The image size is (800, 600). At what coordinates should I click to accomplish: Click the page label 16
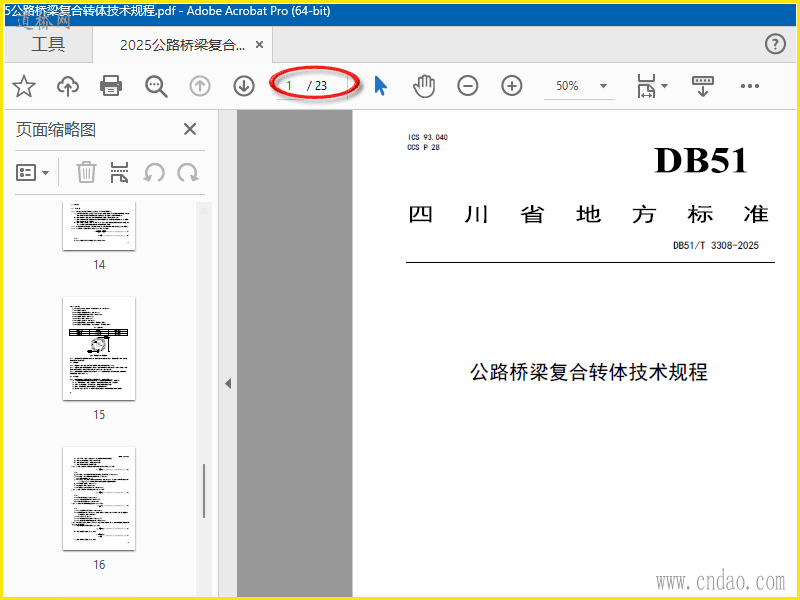(x=99, y=564)
